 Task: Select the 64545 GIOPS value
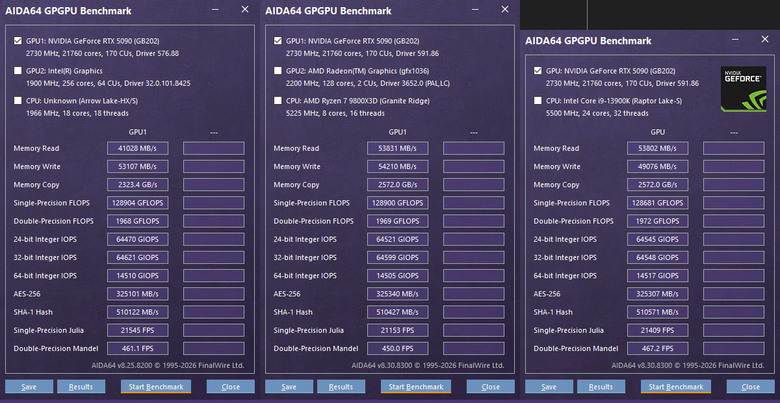click(x=658, y=239)
